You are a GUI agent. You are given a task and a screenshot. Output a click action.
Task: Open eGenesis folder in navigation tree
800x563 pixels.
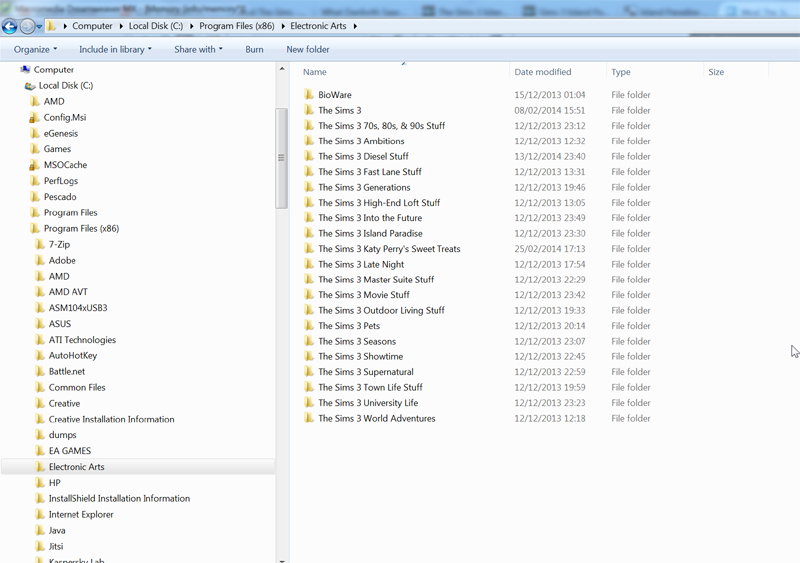61,133
